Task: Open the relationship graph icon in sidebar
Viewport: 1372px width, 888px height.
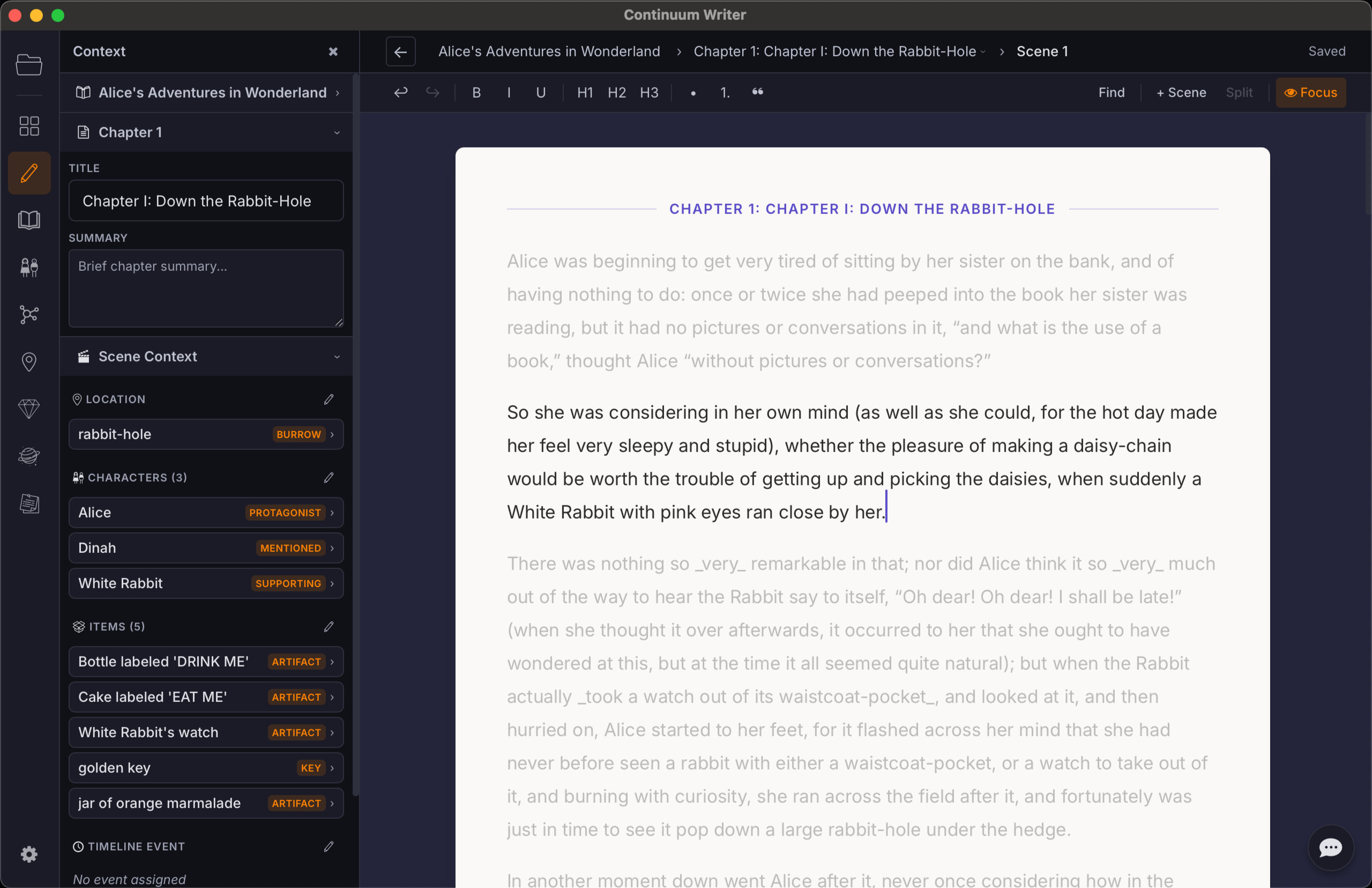Action: (29, 314)
